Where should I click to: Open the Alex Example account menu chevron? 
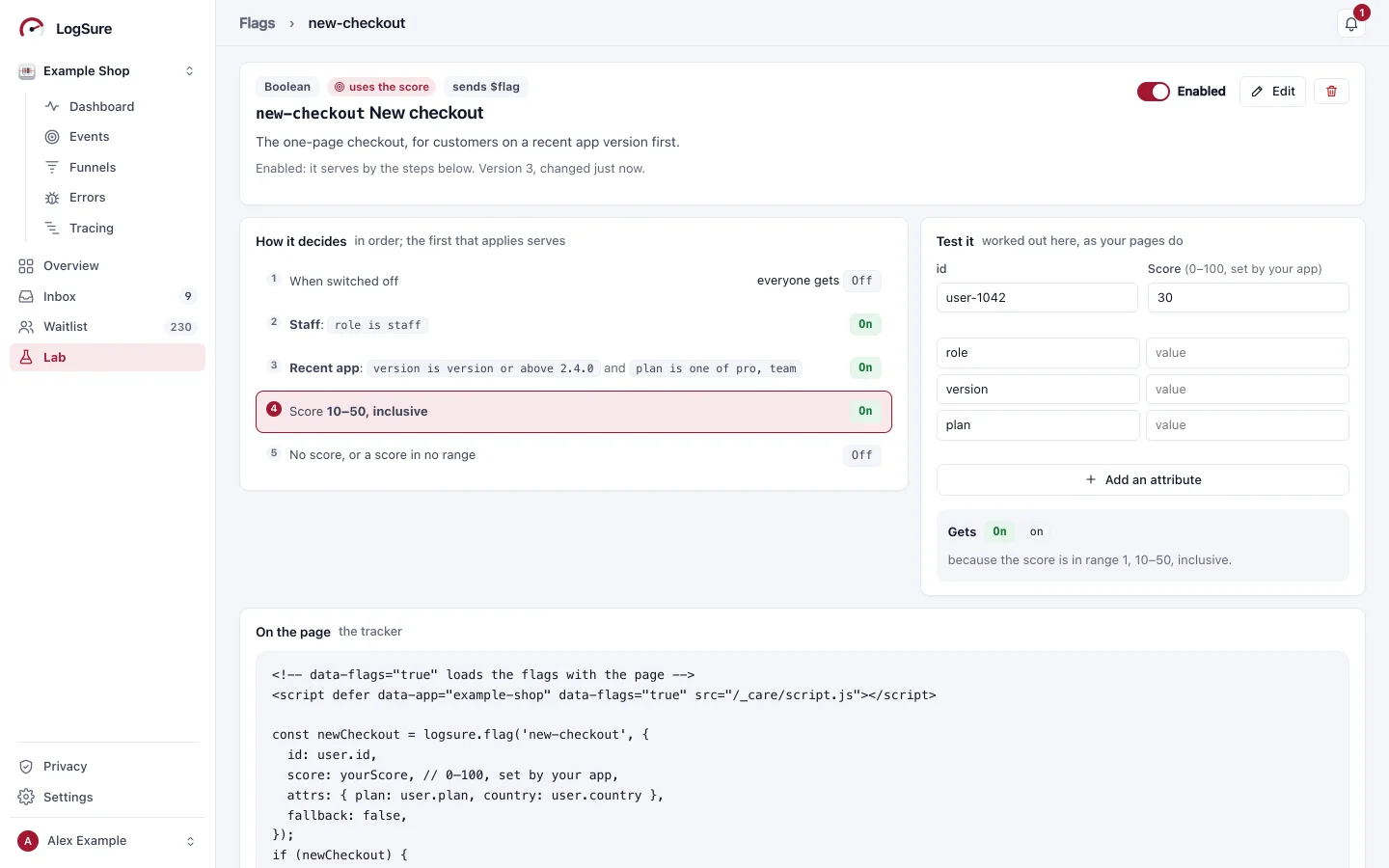190,841
